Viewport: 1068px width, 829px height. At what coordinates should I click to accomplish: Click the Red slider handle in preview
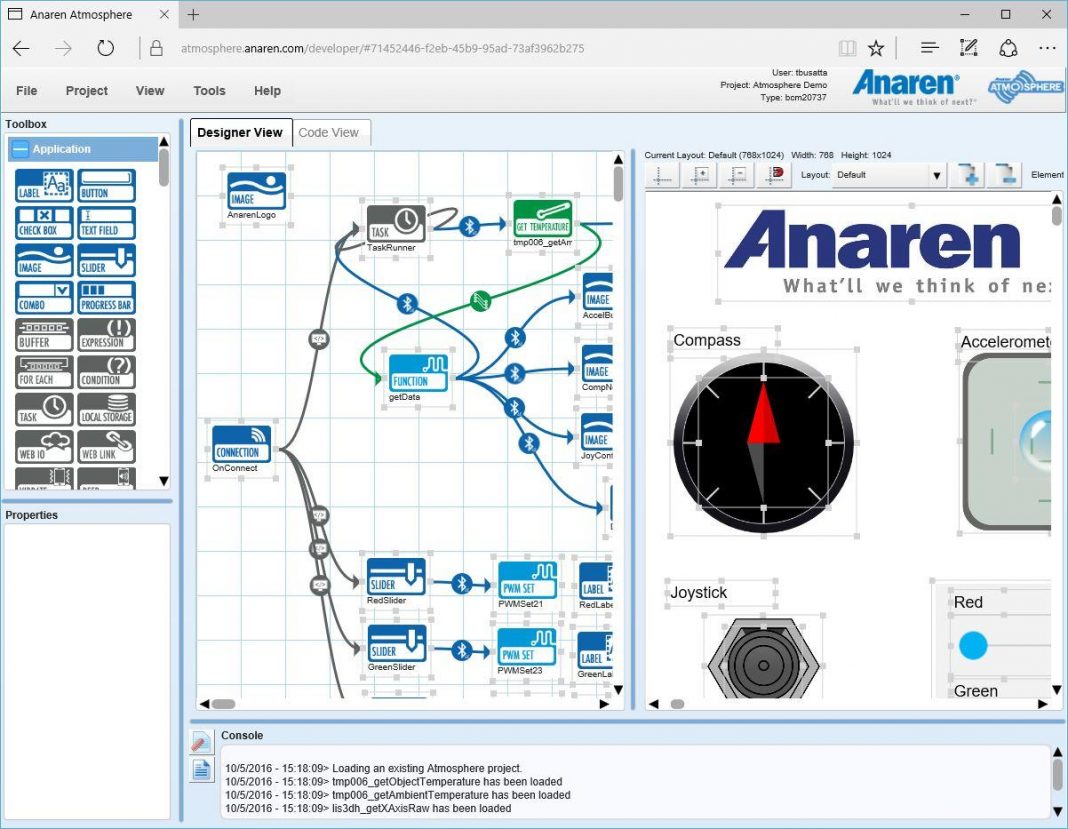[973, 645]
